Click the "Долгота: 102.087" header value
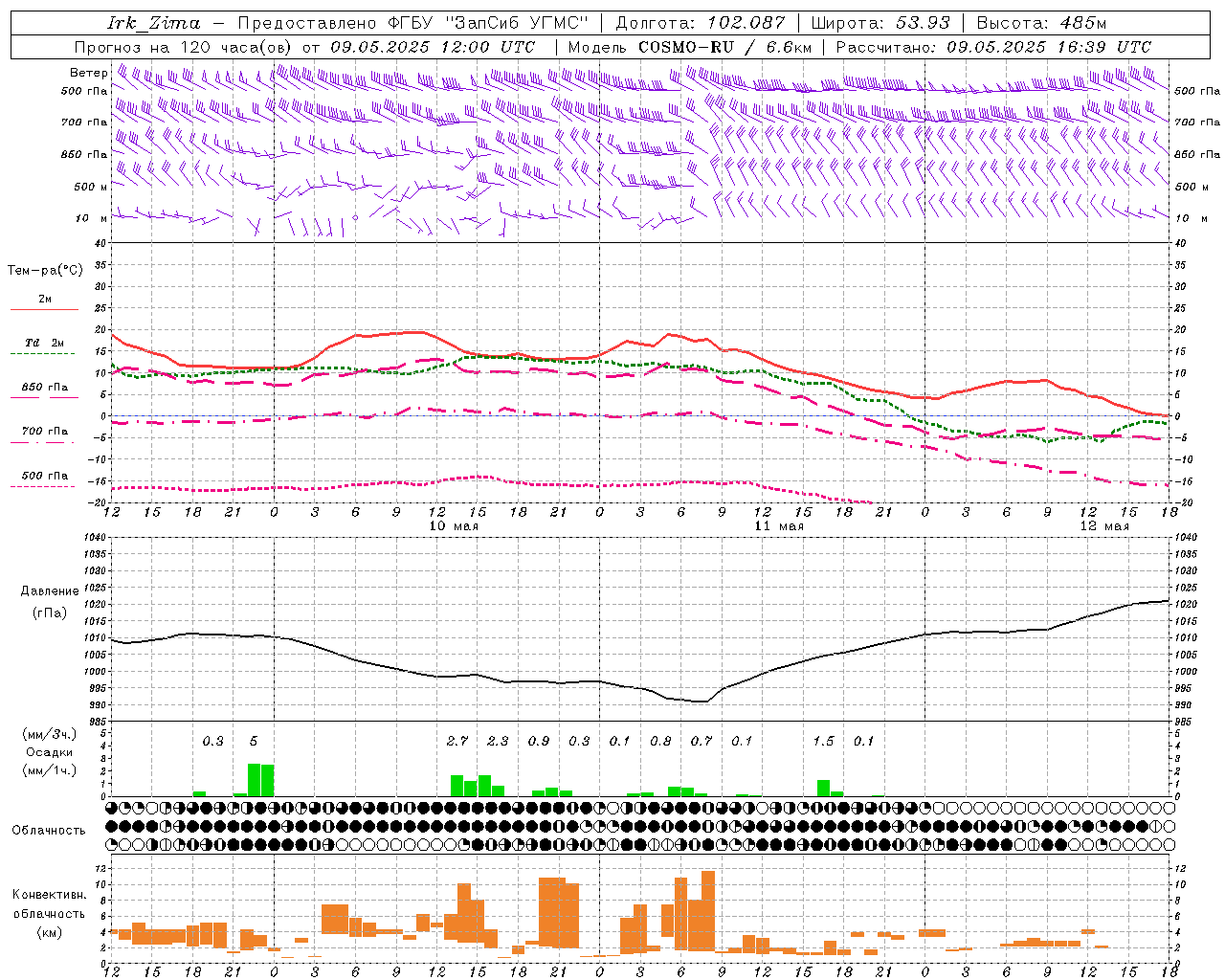Screen dimensions: 1225x980 [700, 23]
